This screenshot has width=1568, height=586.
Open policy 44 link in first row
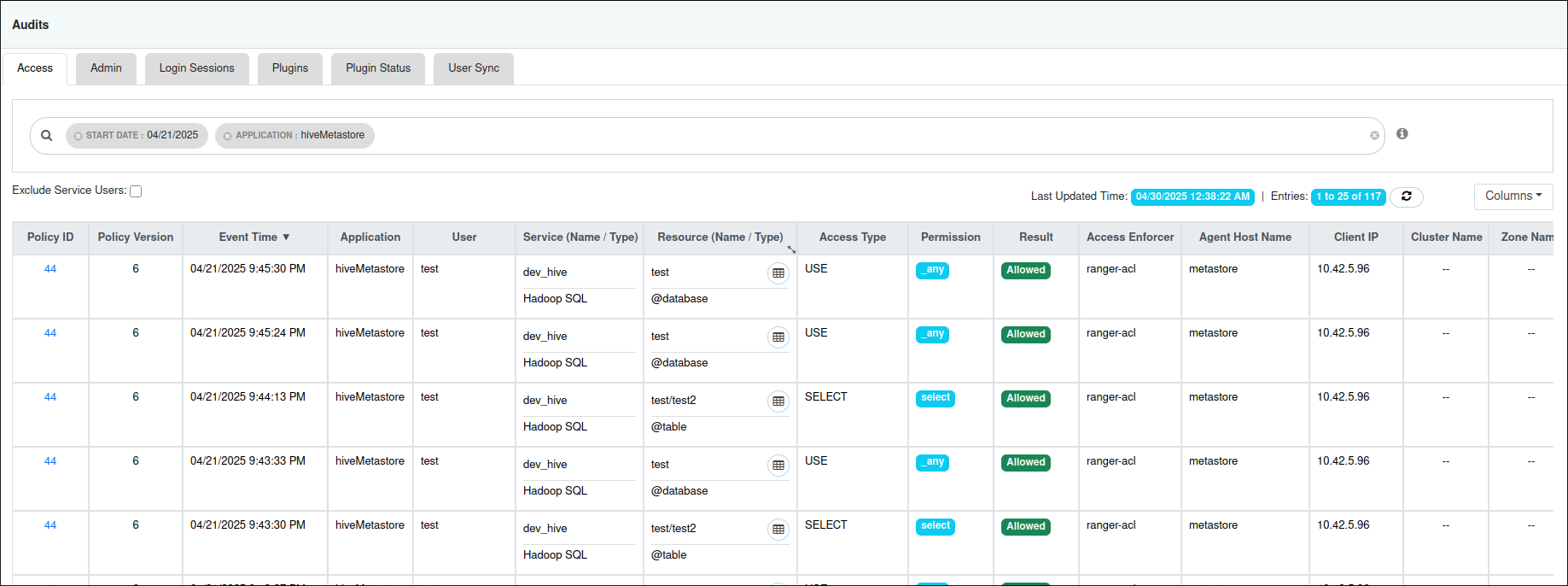tap(50, 269)
